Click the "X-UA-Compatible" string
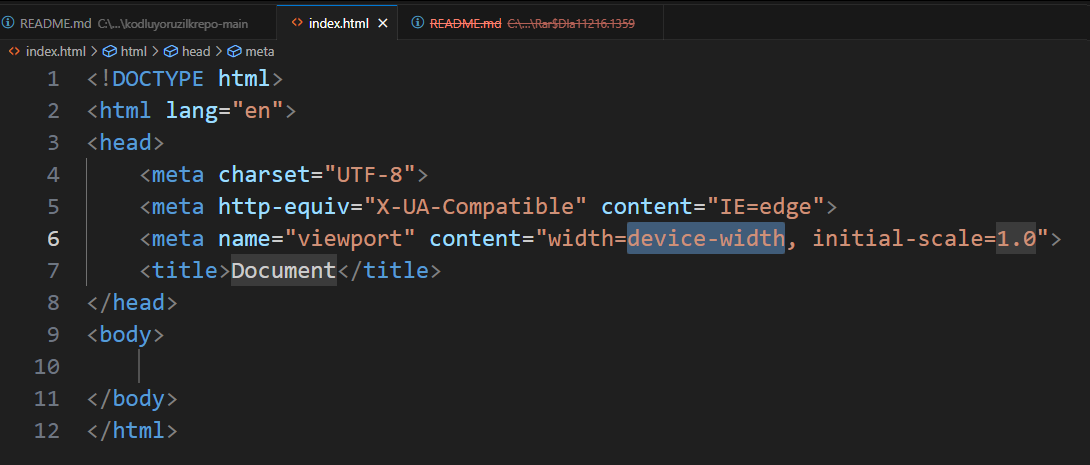1090x465 pixels. pyautogui.click(x=475, y=206)
